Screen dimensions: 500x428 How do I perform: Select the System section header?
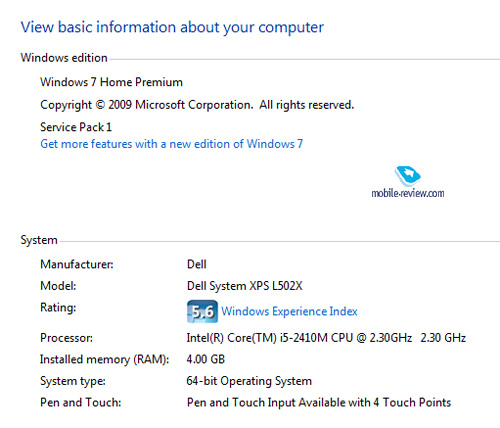[39, 240]
